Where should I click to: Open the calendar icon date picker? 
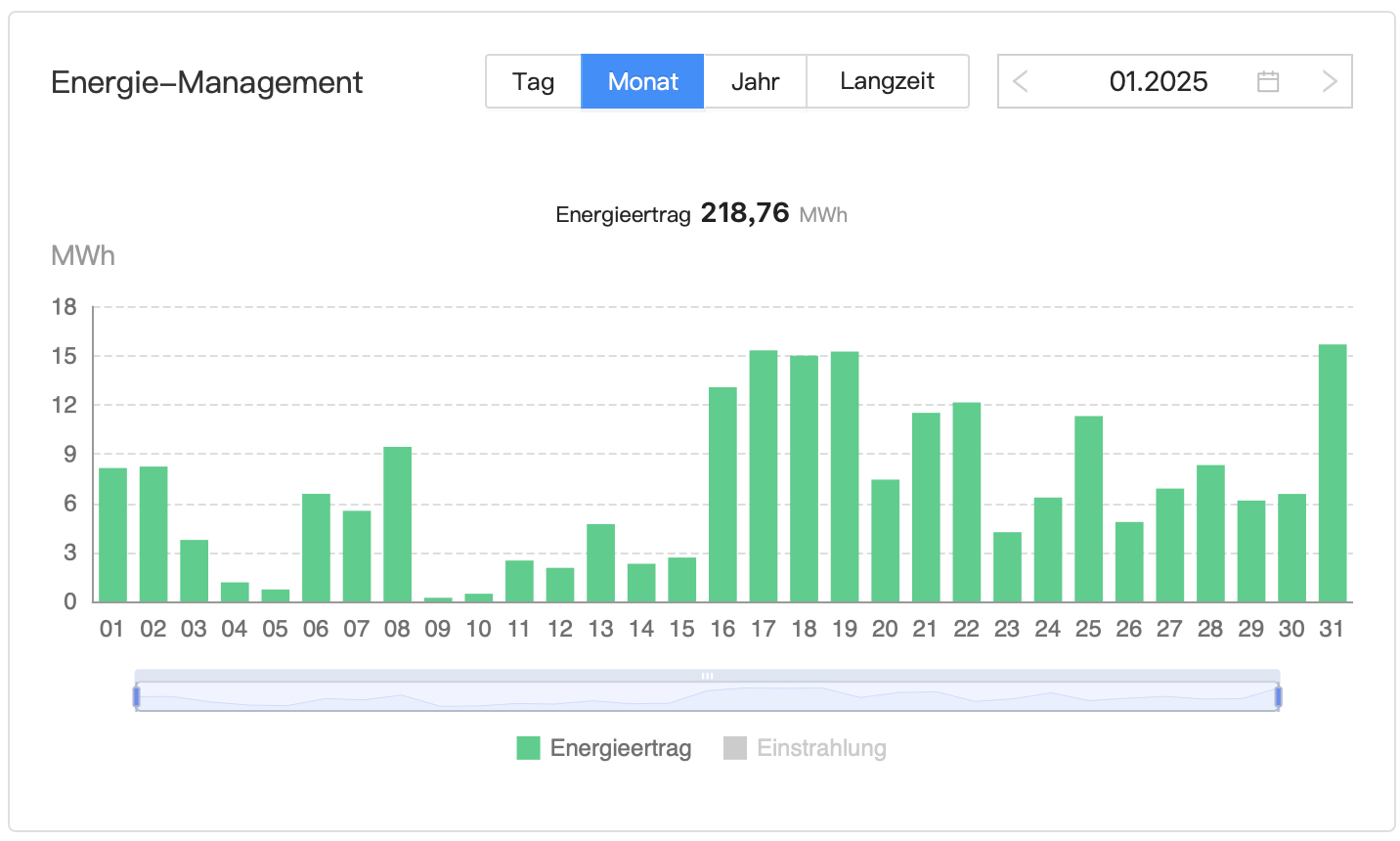(x=1268, y=81)
